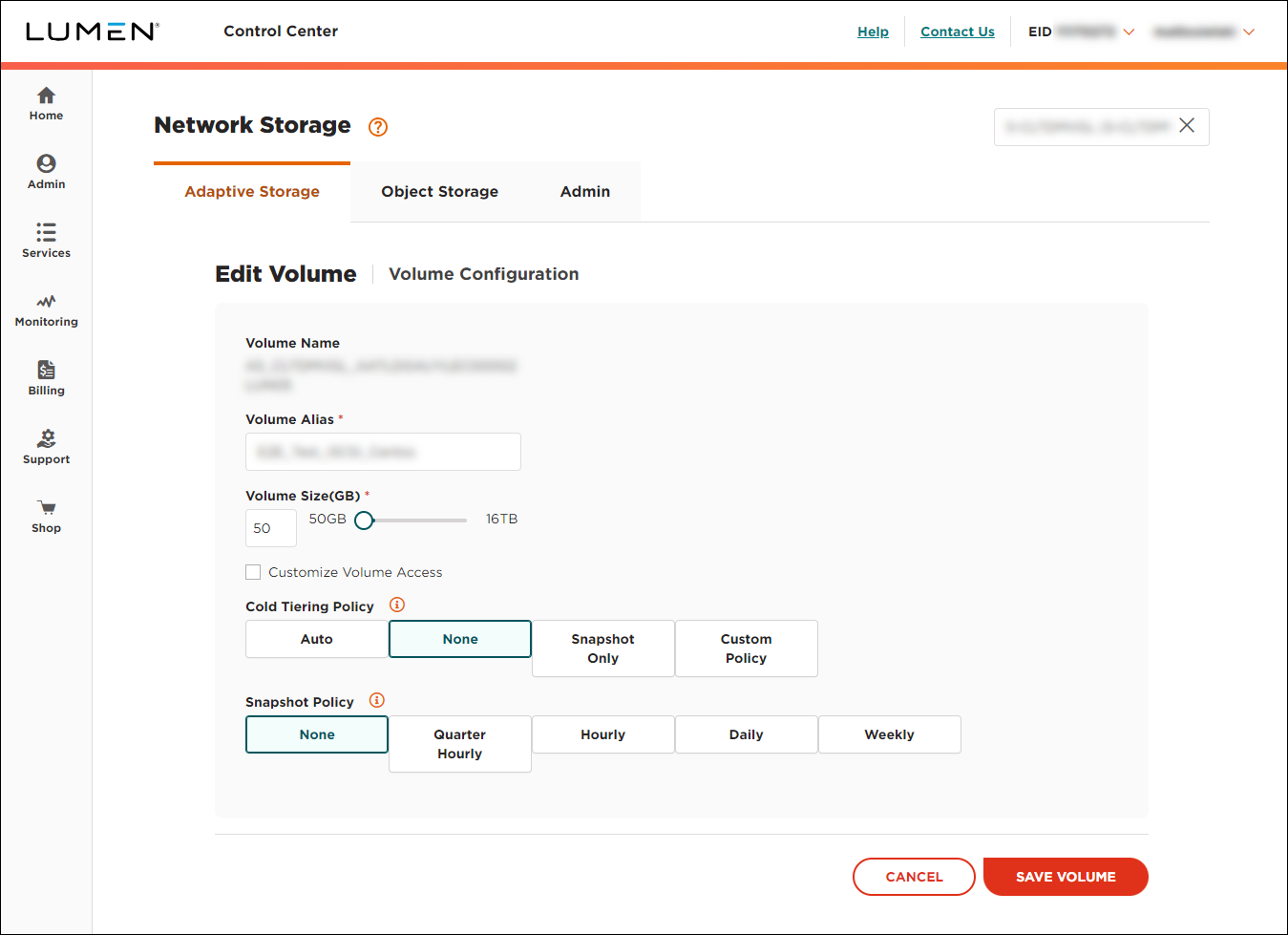Screen dimensions: 1288x935
Task: Clear the search field with X
Action: click(1187, 125)
